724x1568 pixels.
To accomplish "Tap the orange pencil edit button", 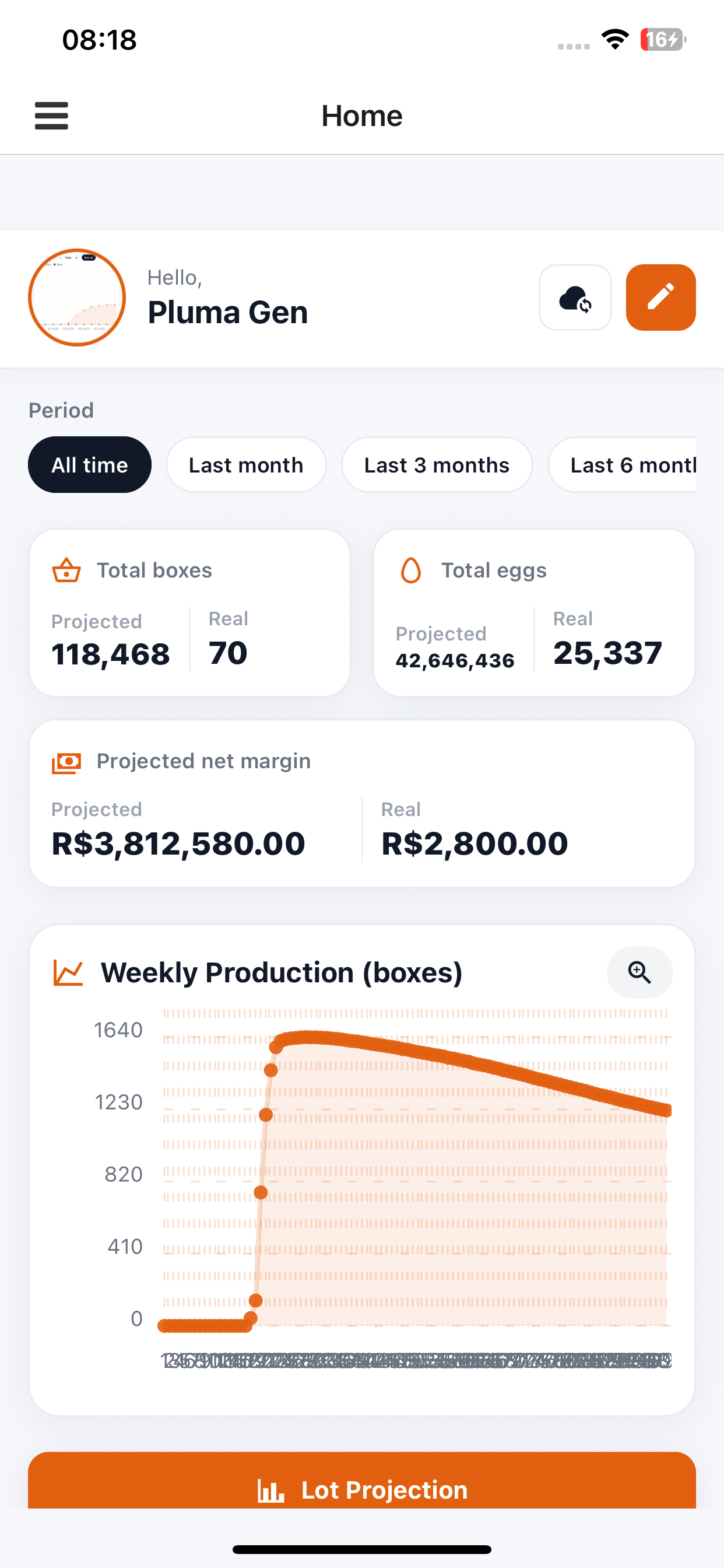I will [x=660, y=297].
